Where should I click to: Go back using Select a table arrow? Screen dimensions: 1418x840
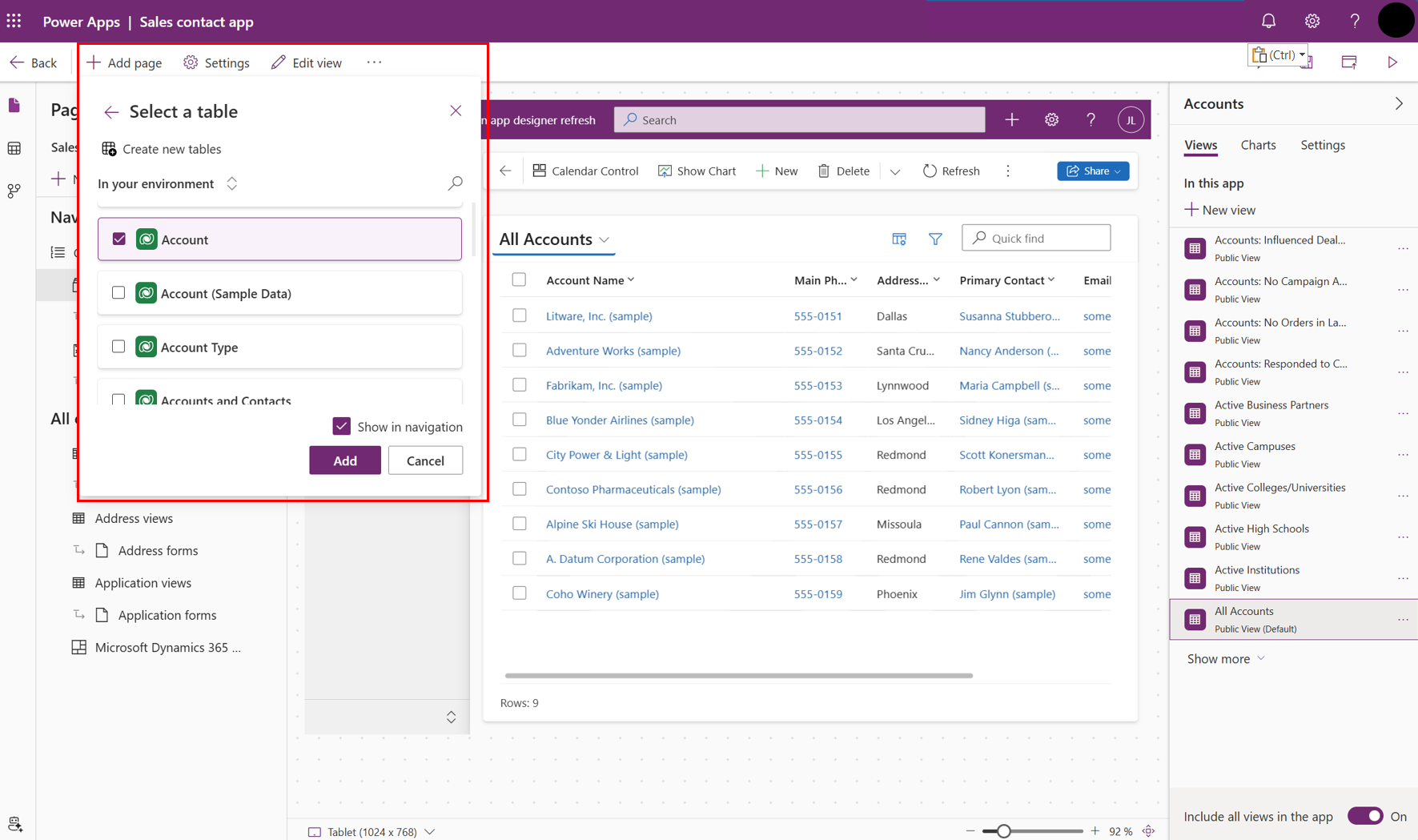111,112
